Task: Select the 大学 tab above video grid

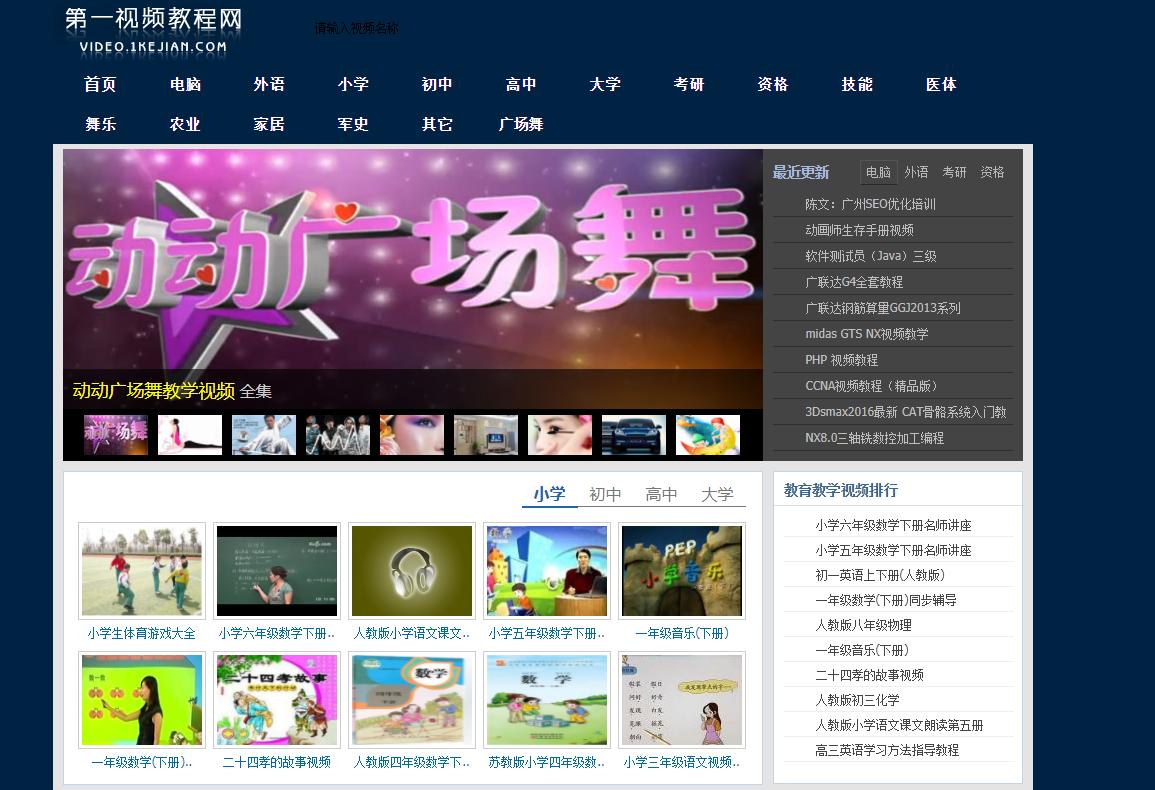Action: 718,493
